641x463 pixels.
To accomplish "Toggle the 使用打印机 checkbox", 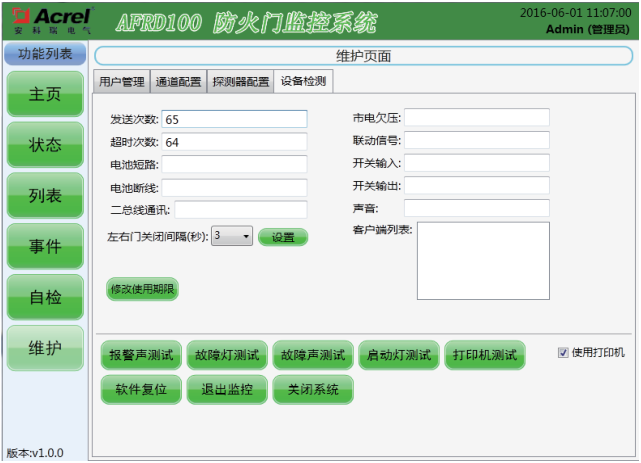I will [563, 353].
